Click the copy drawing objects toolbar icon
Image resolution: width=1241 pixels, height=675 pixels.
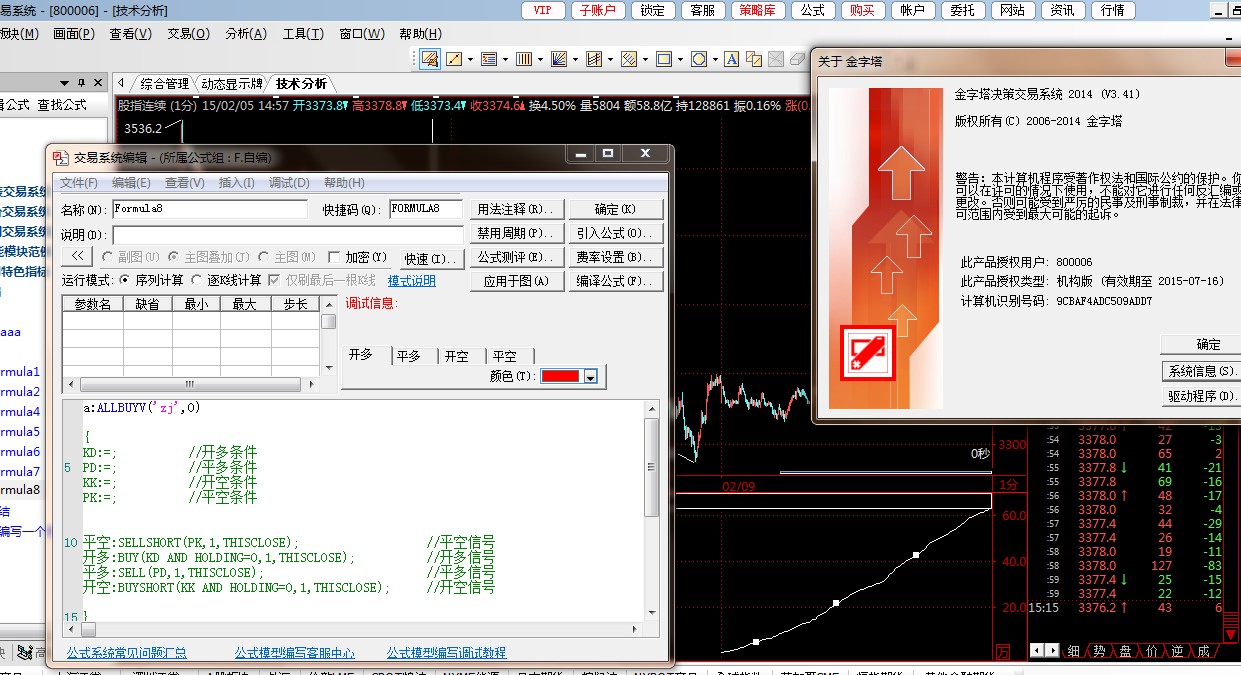point(754,59)
